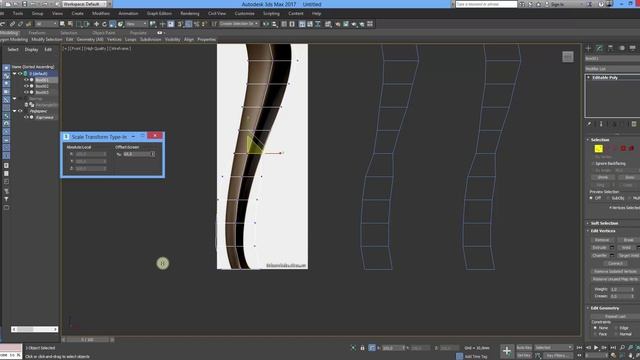Click Configure Modifier Sets icon
The image size is (640, 360).
pyautogui.click(x=633, y=124)
